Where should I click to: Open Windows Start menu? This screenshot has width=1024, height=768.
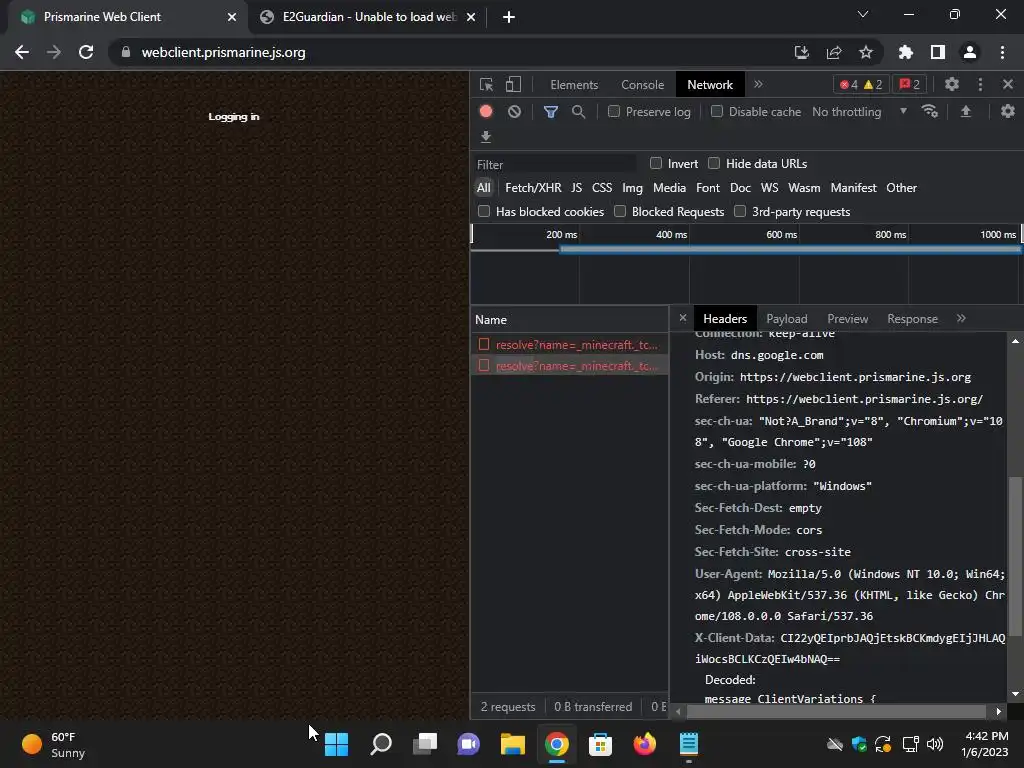(336, 744)
